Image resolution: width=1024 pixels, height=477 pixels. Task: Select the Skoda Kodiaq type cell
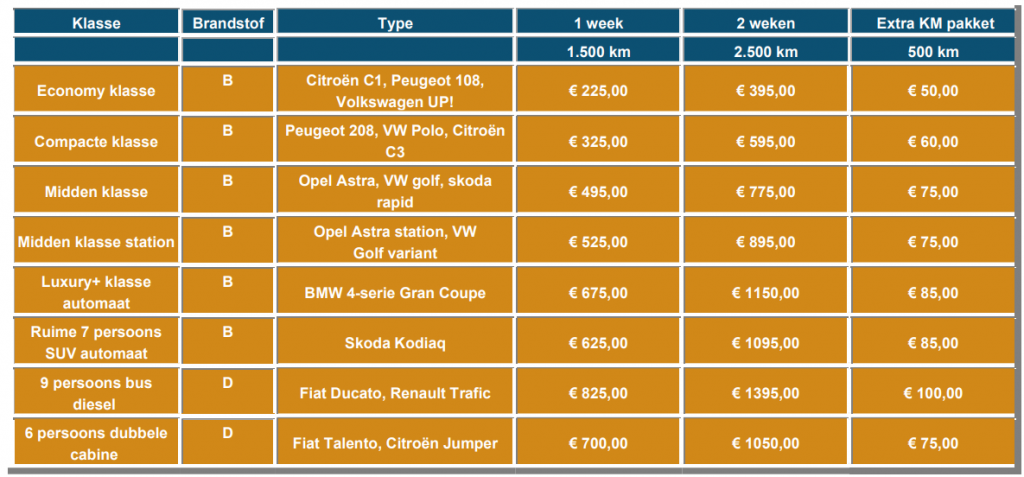pos(395,343)
